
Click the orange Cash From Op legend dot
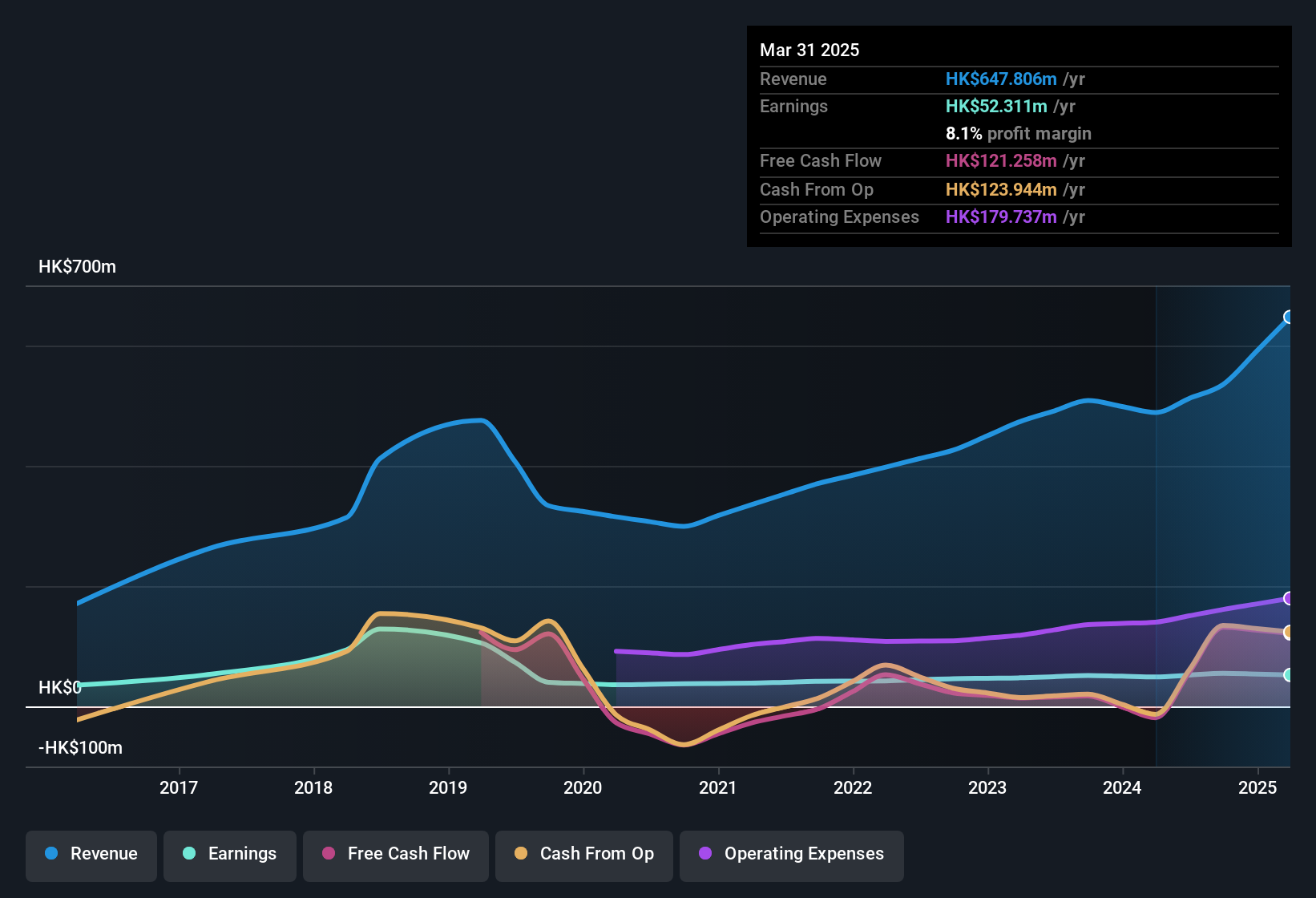tap(521, 855)
